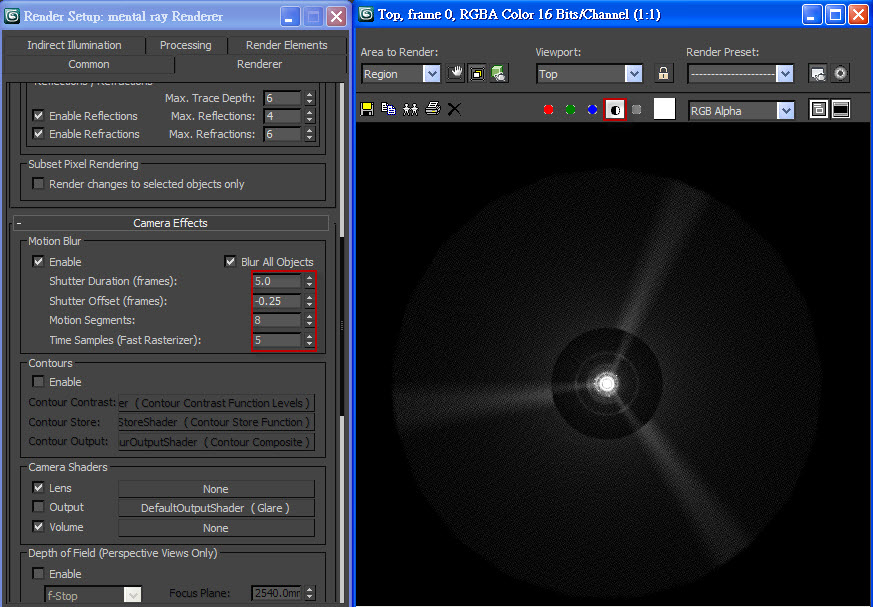This screenshot has height=607, width=873.
Task: Toggle the Motion Blur Enable checkbox
Action: tap(38, 261)
